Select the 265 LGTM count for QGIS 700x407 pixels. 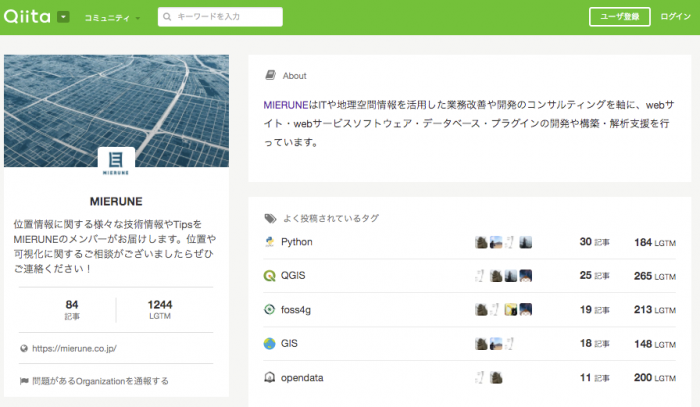click(655, 276)
